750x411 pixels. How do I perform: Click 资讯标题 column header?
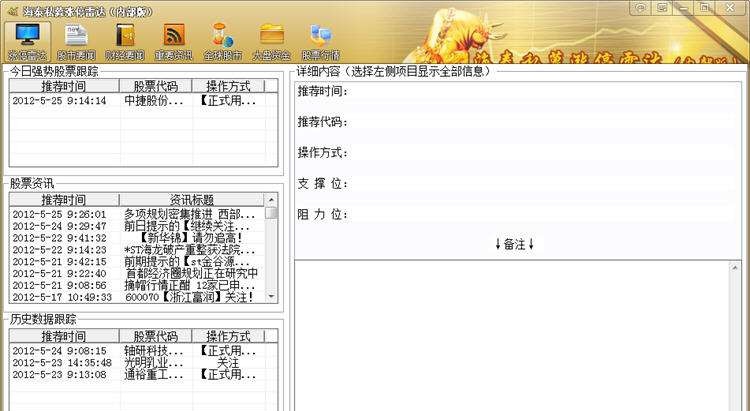click(192, 200)
